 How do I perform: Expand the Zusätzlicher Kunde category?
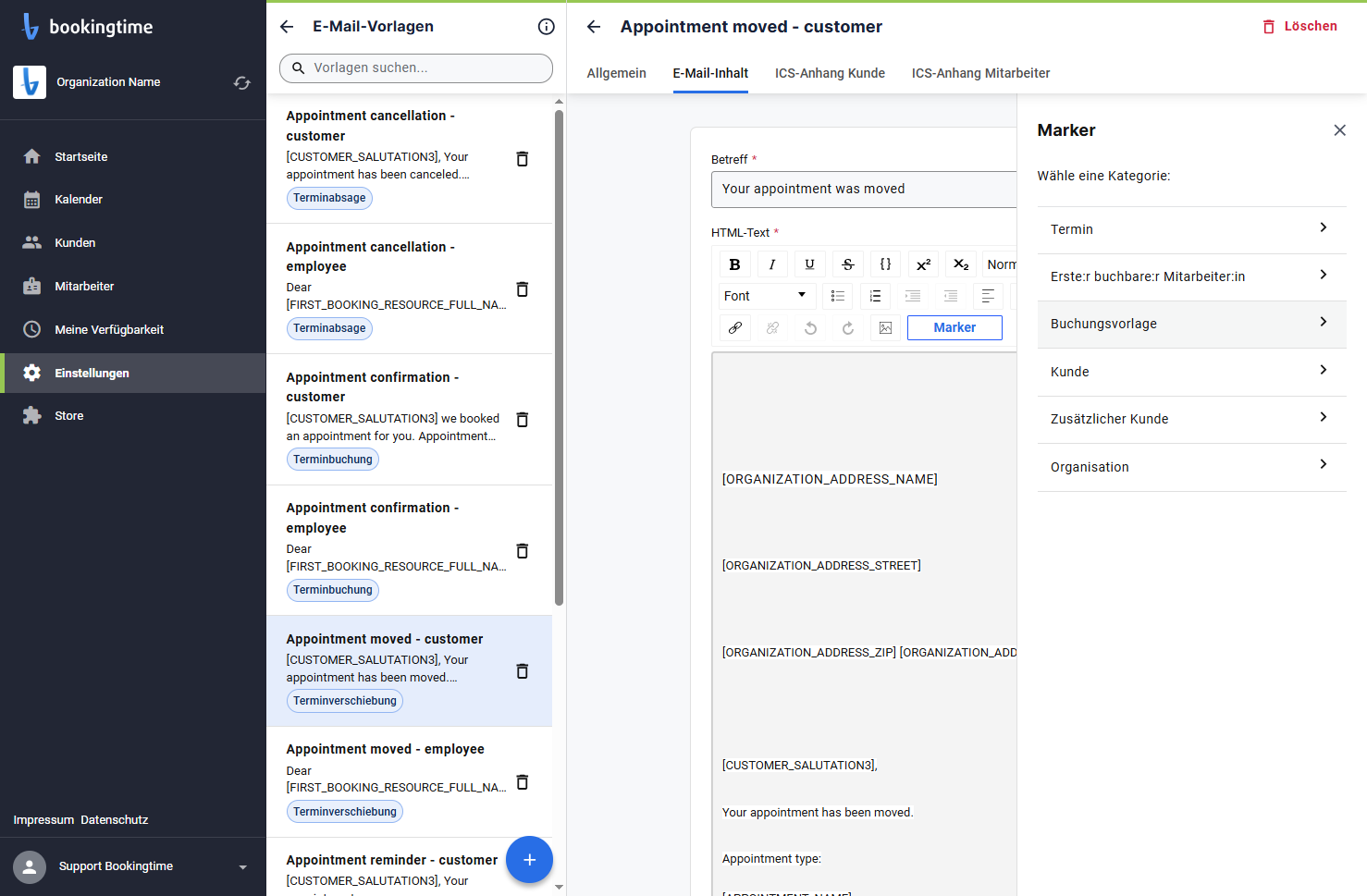click(x=1191, y=419)
